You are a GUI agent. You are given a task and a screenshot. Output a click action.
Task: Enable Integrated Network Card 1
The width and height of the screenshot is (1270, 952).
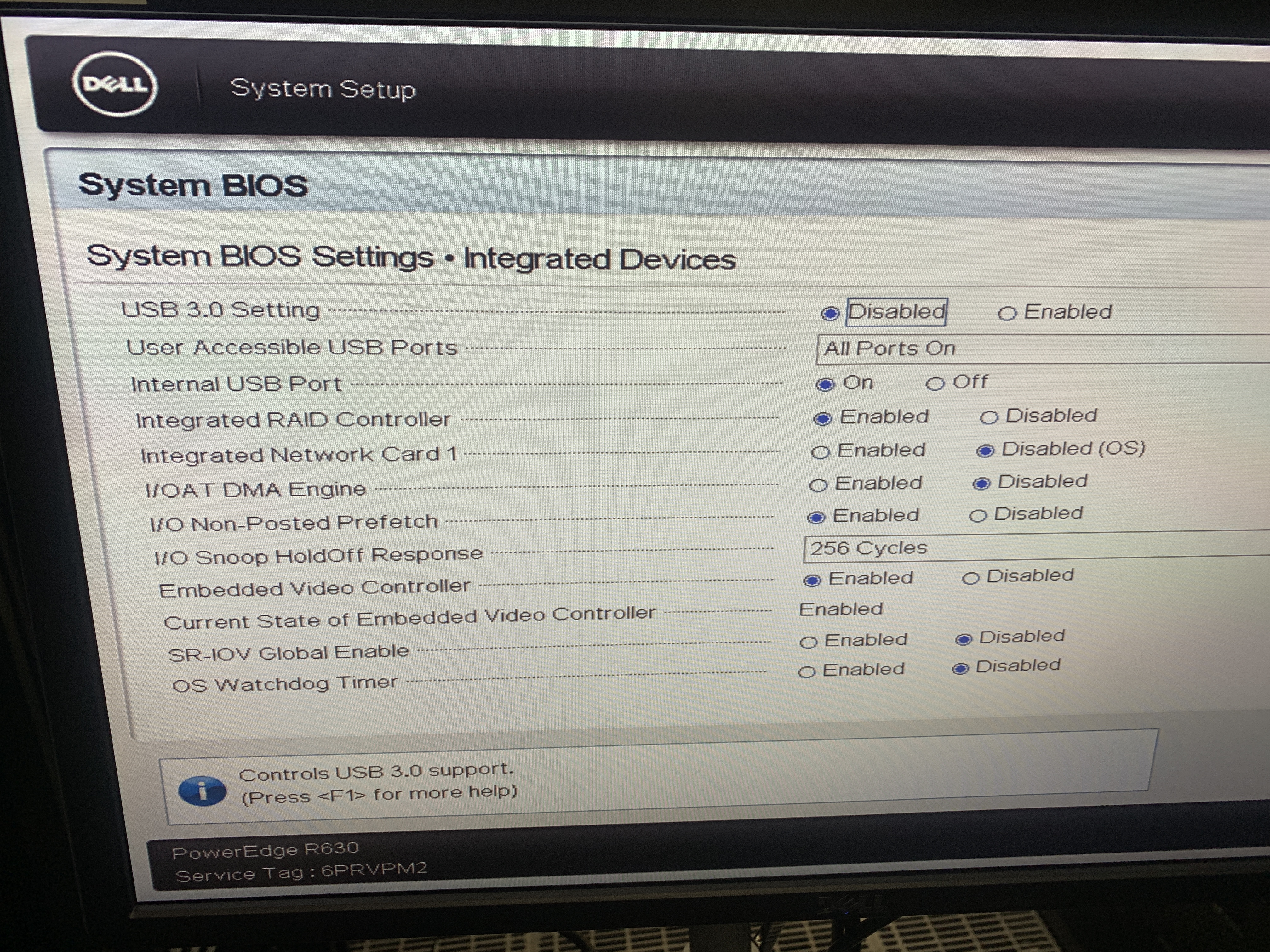pos(821,452)
